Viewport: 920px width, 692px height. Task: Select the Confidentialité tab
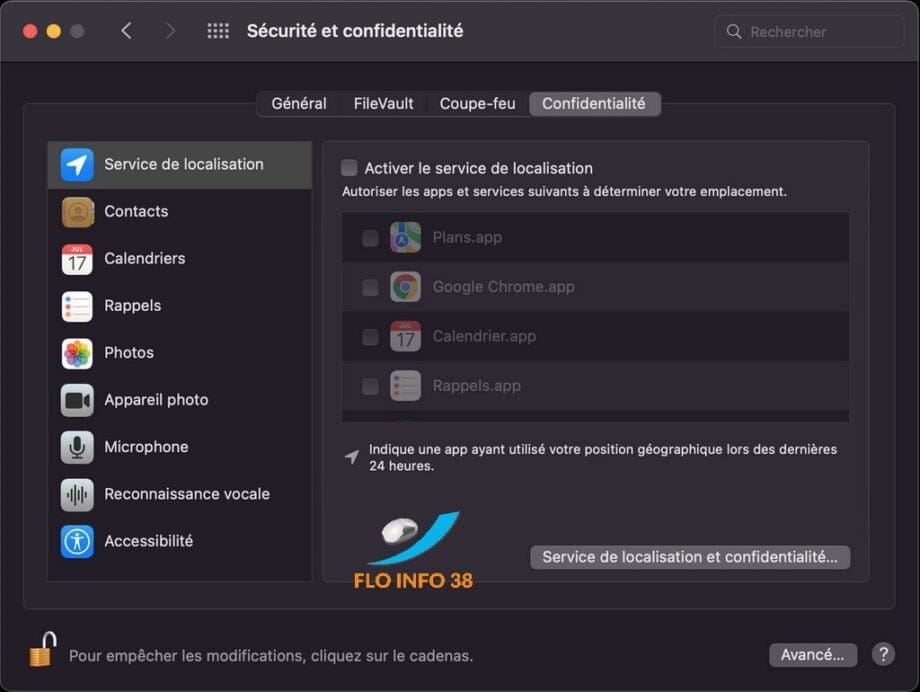[x=594, y=104]
